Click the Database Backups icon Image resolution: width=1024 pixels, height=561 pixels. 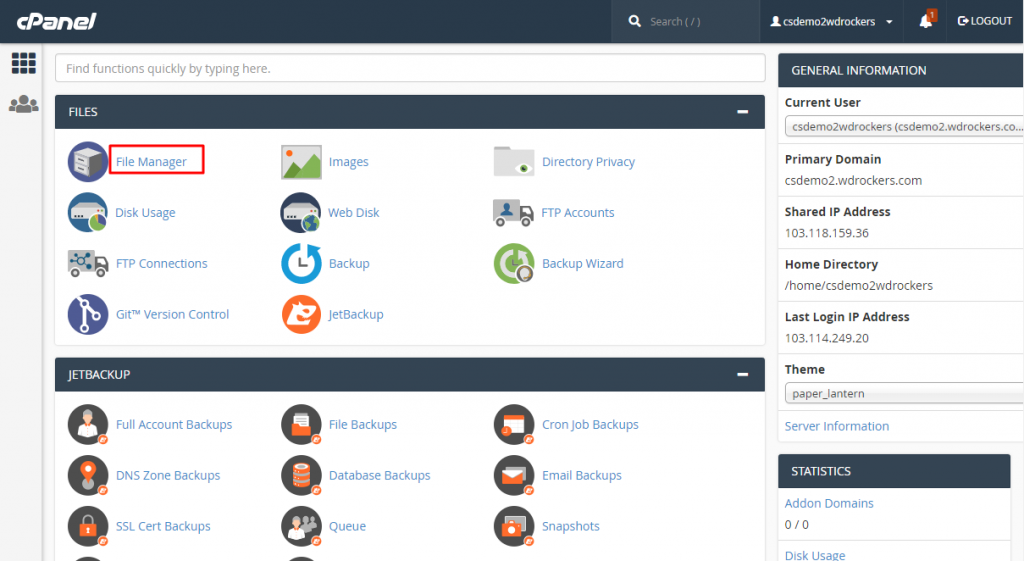coord(301,475)
